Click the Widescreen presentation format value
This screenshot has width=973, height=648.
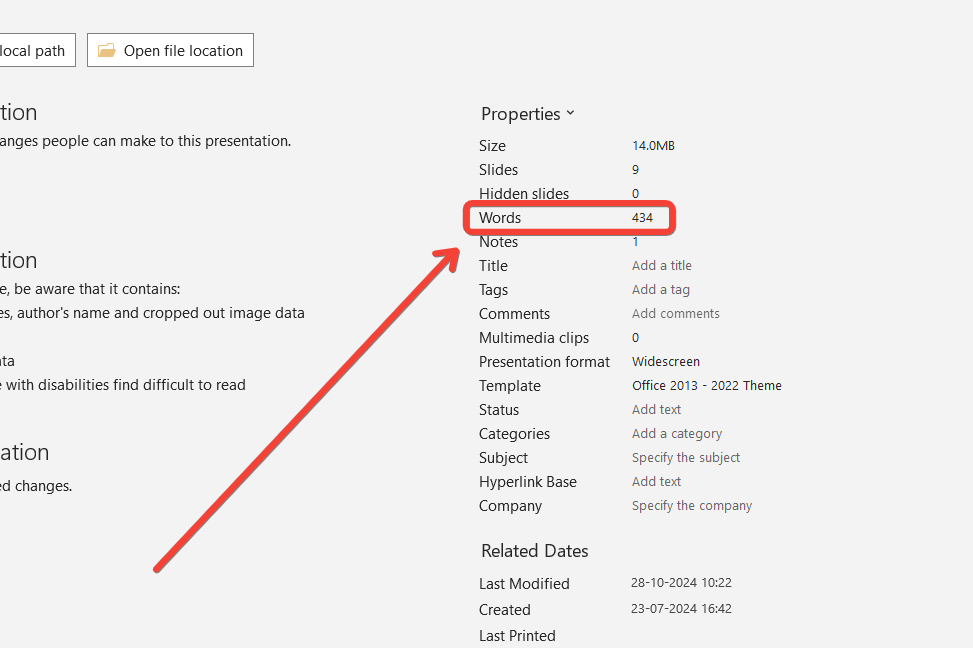[x=665, y=362]
